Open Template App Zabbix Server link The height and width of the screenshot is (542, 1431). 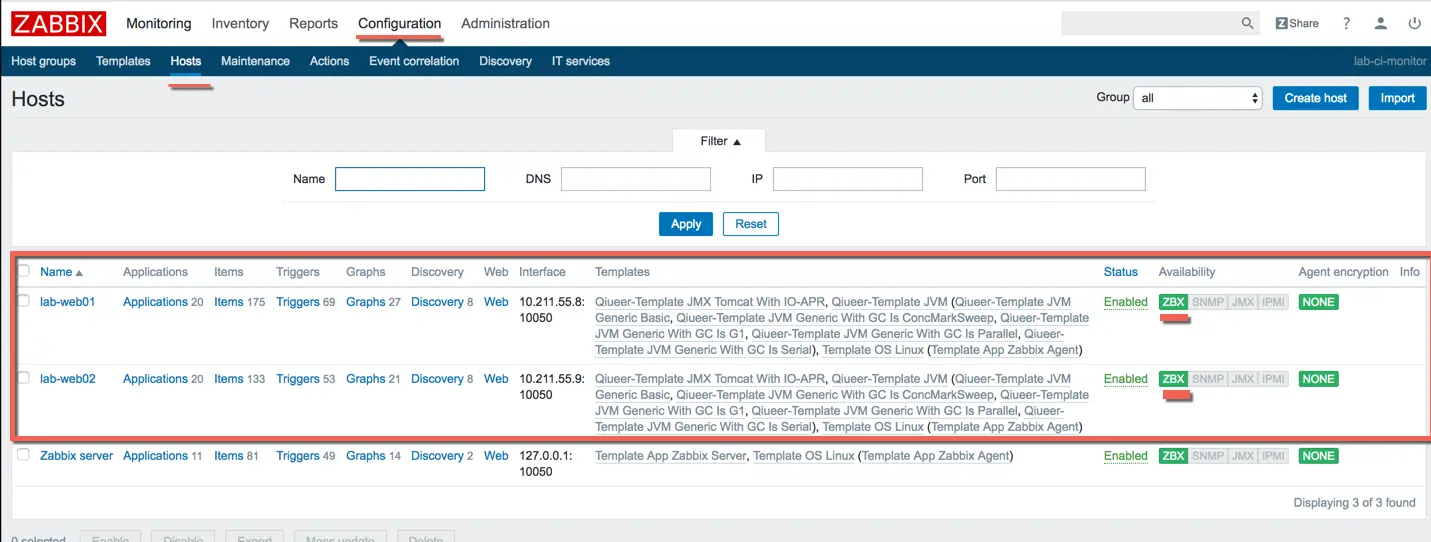point(671,456)
